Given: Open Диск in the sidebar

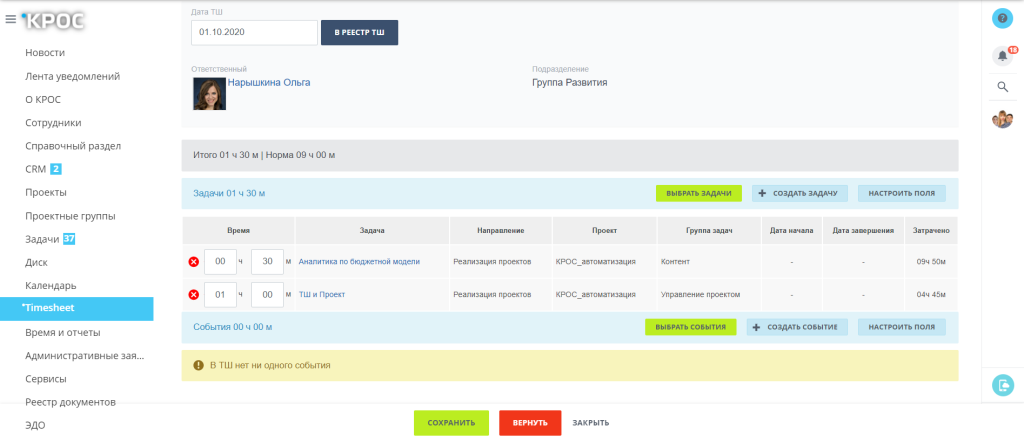Looking at the screenshot, I should [x=37, y=262].
